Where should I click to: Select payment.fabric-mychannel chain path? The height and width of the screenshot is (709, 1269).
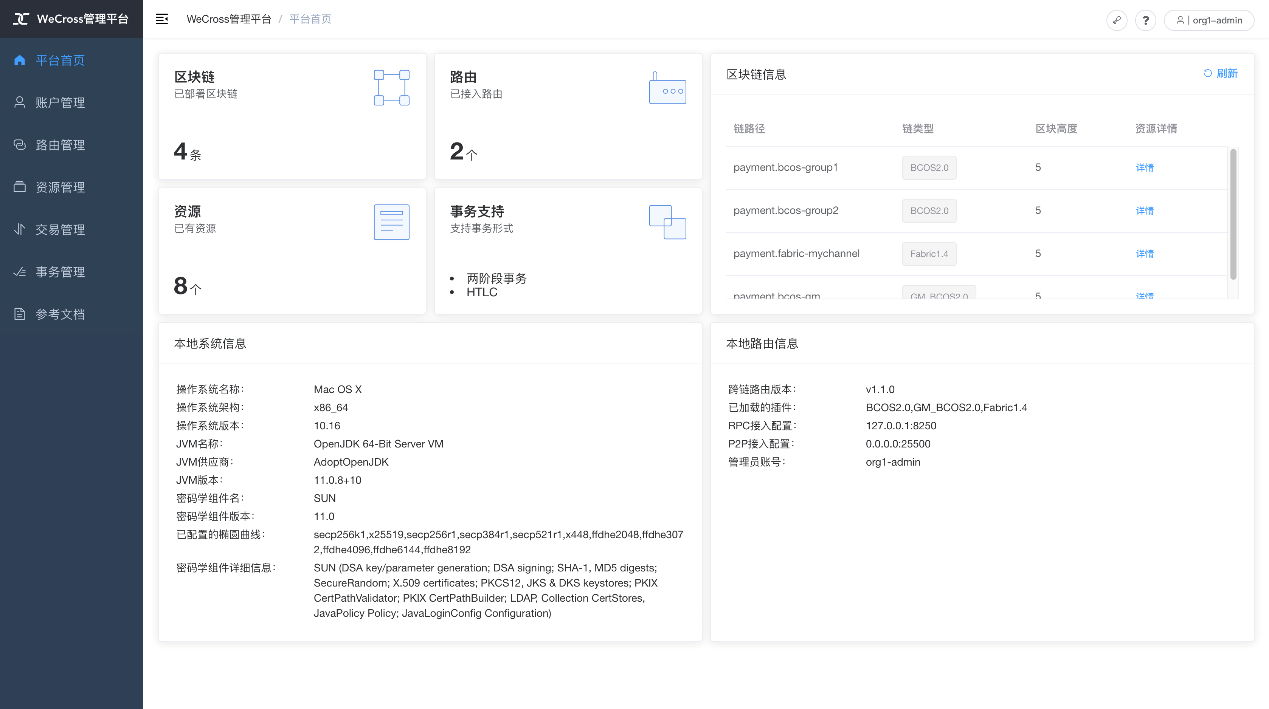(x=796, y=254)
